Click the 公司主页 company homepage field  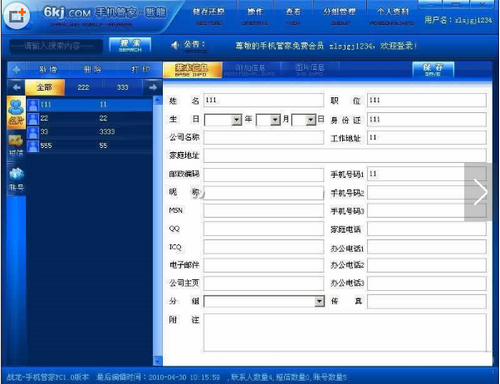coord(263,283)
